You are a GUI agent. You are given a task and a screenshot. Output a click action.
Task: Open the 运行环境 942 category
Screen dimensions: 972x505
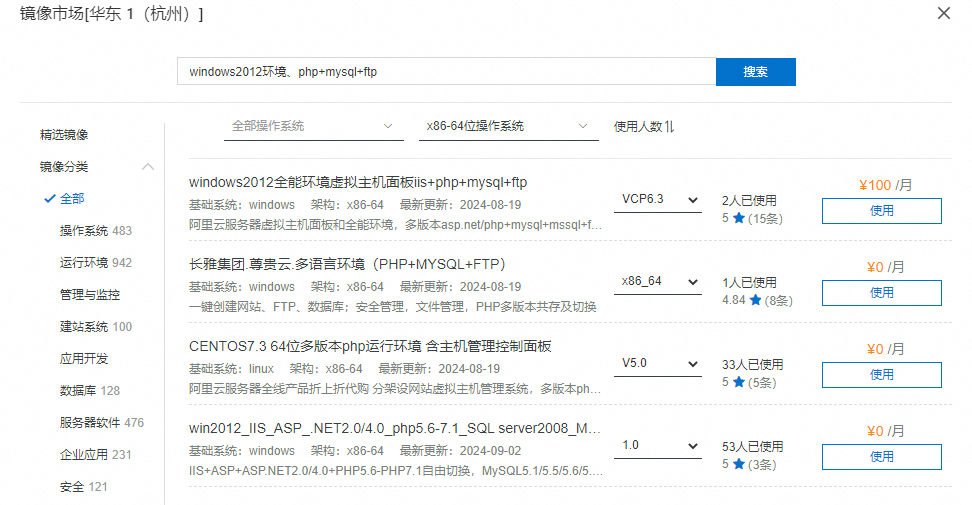95,262
